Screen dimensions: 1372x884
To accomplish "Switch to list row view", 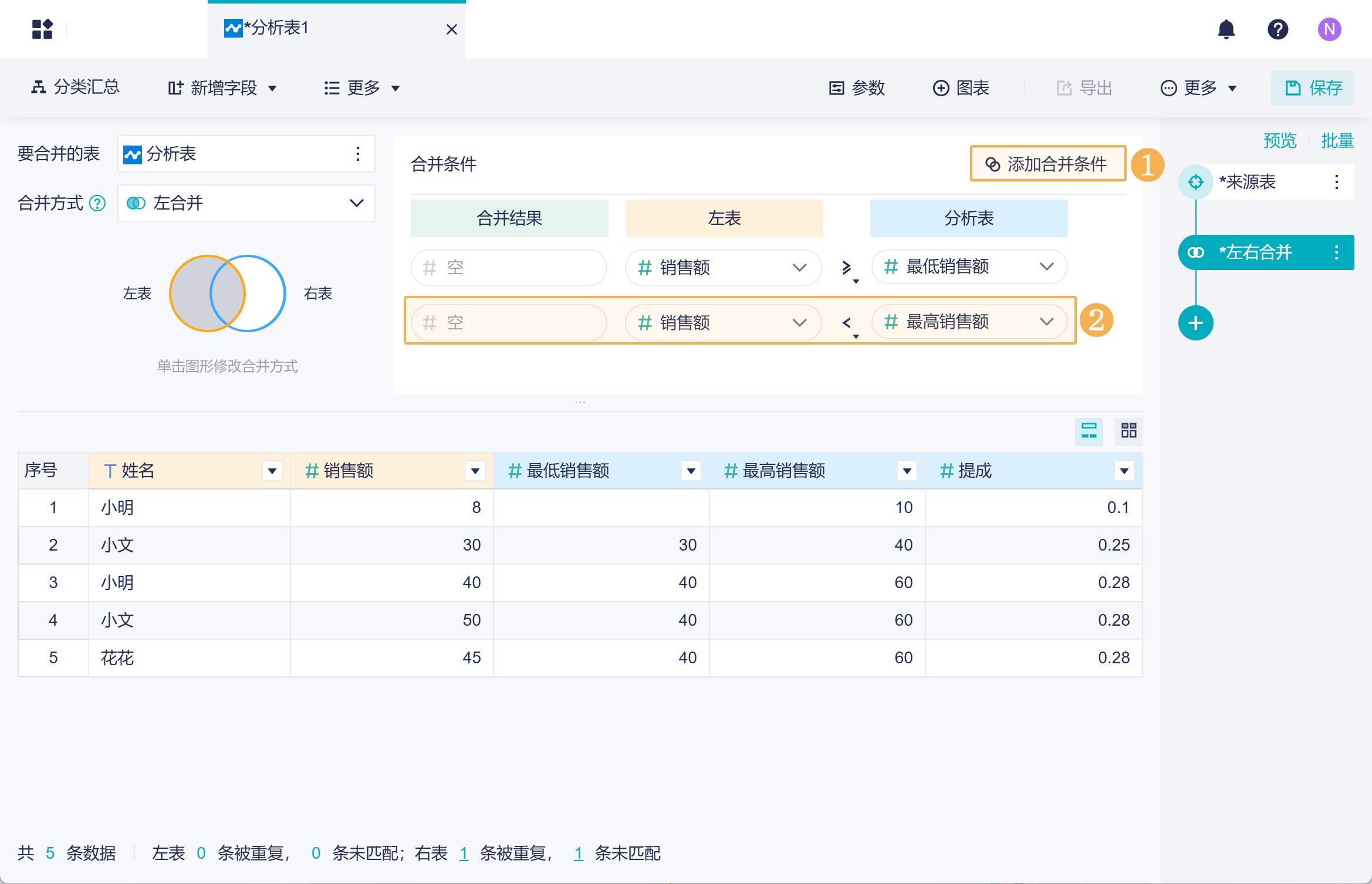I will point(1089,431).
